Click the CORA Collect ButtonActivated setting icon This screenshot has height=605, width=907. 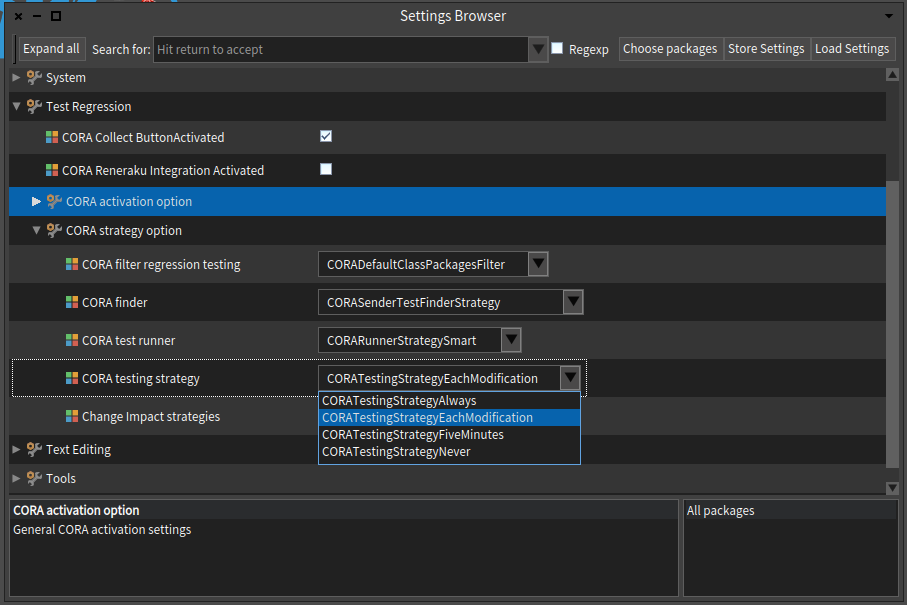coord(52,137)
